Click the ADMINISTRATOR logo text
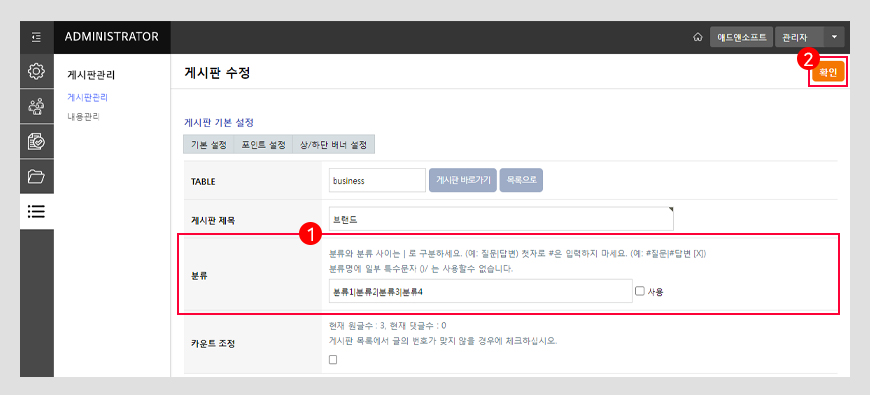870x395 pixels. 112,37
